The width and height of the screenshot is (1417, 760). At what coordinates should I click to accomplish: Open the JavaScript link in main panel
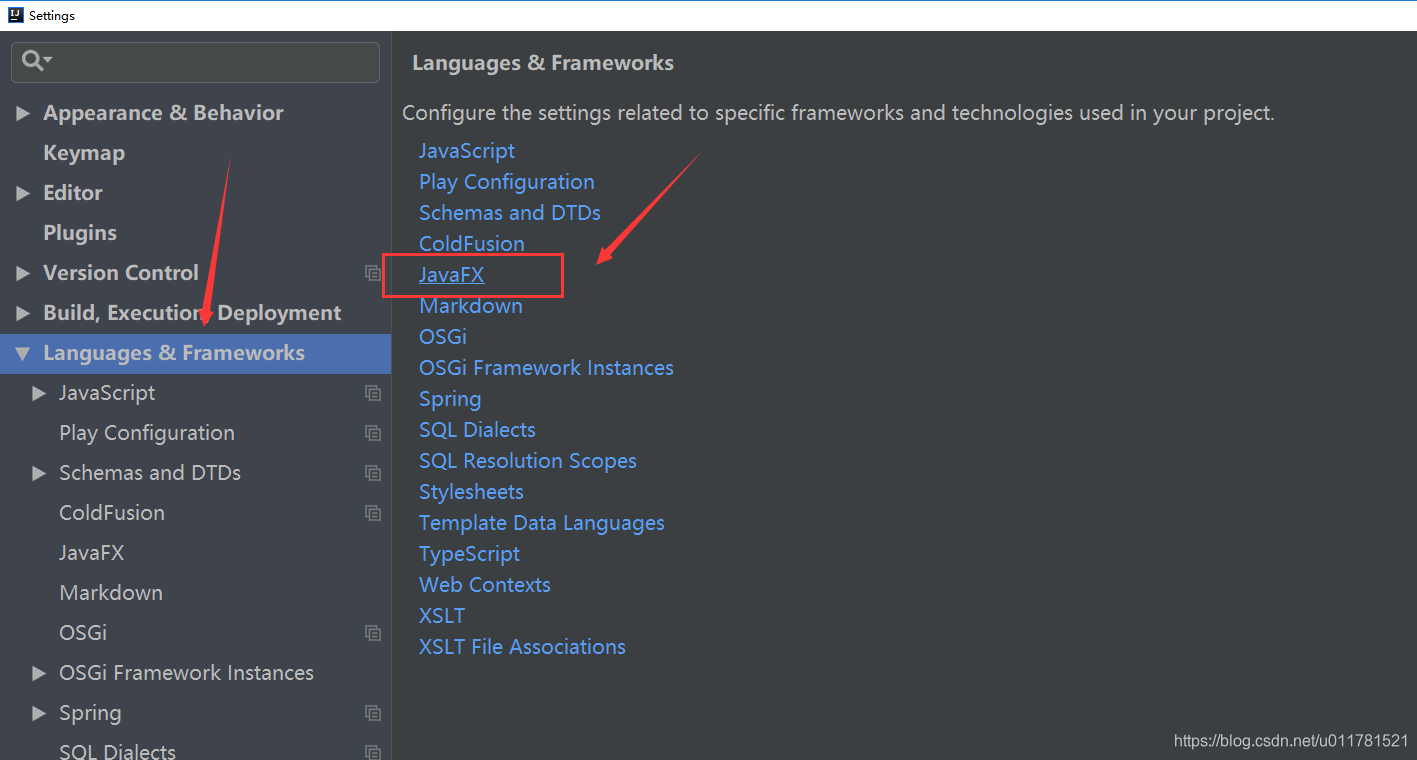(467, 151)
